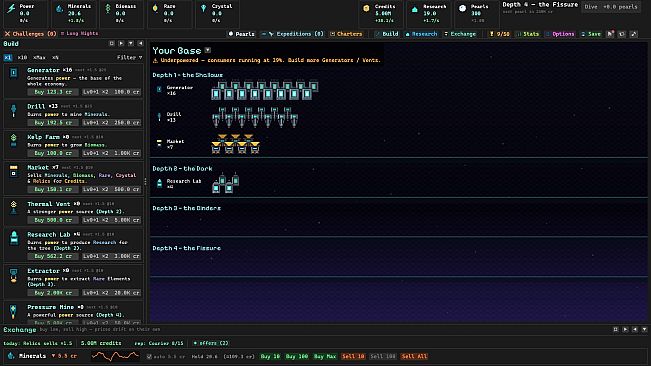
Task: Click the notification flag icon next to Save
Action: (610, 34)
